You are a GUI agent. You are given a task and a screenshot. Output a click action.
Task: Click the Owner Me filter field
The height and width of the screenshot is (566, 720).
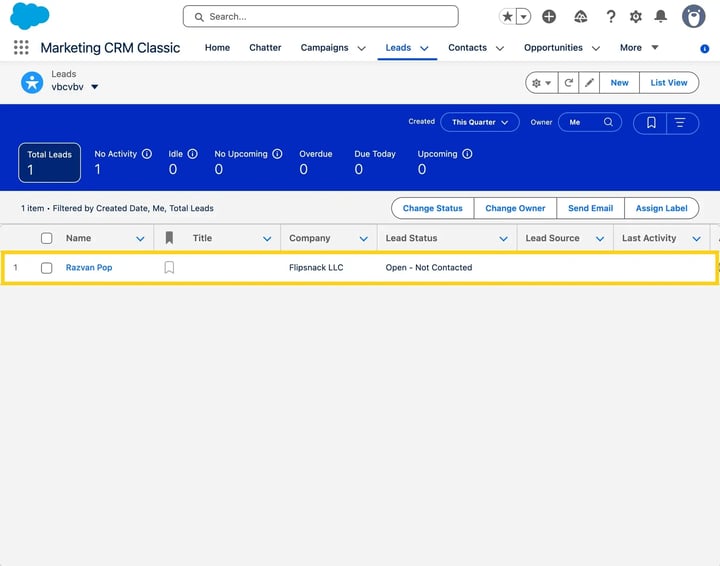[590, 122]
